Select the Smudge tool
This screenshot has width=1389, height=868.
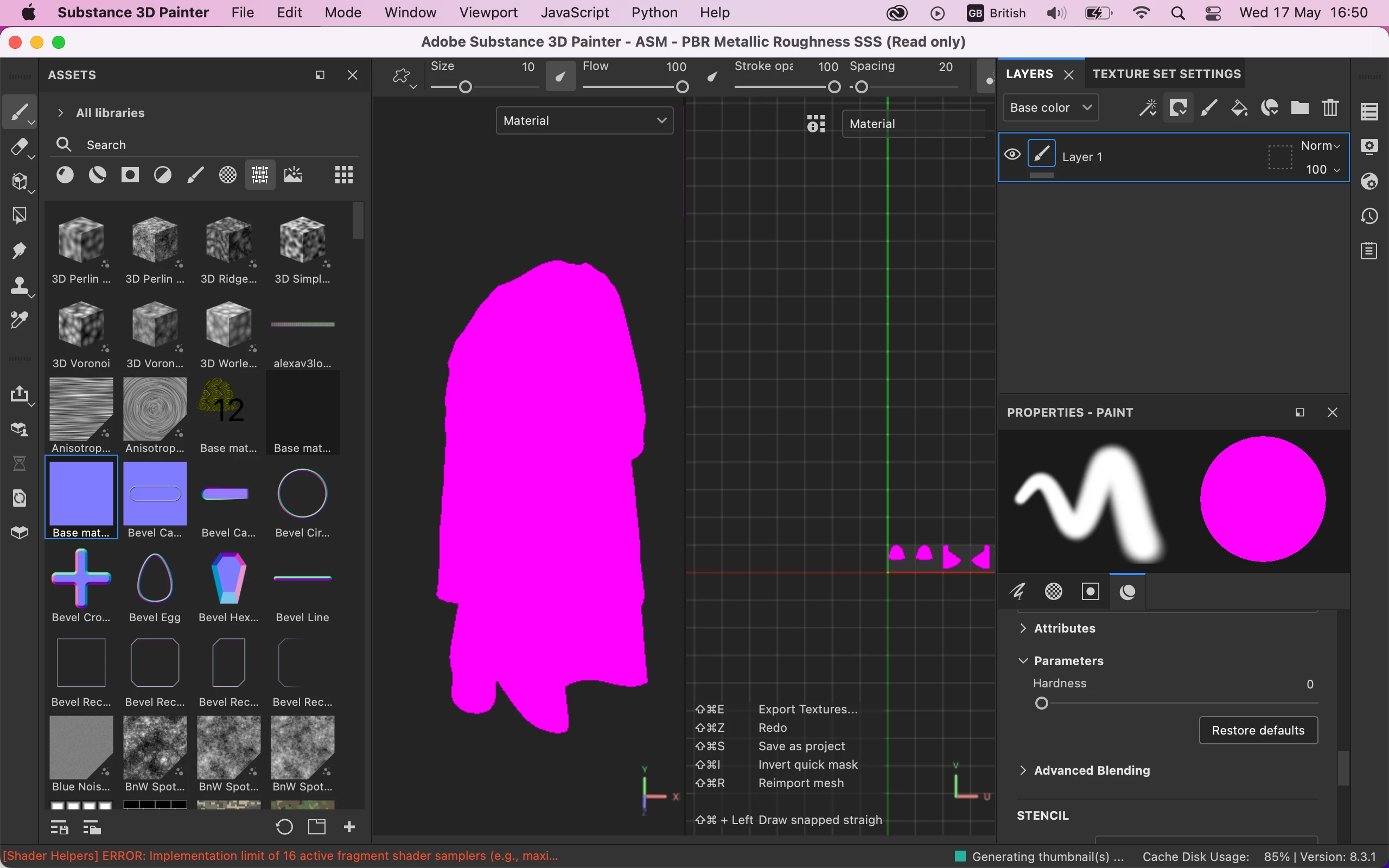(x=20, y=250)
